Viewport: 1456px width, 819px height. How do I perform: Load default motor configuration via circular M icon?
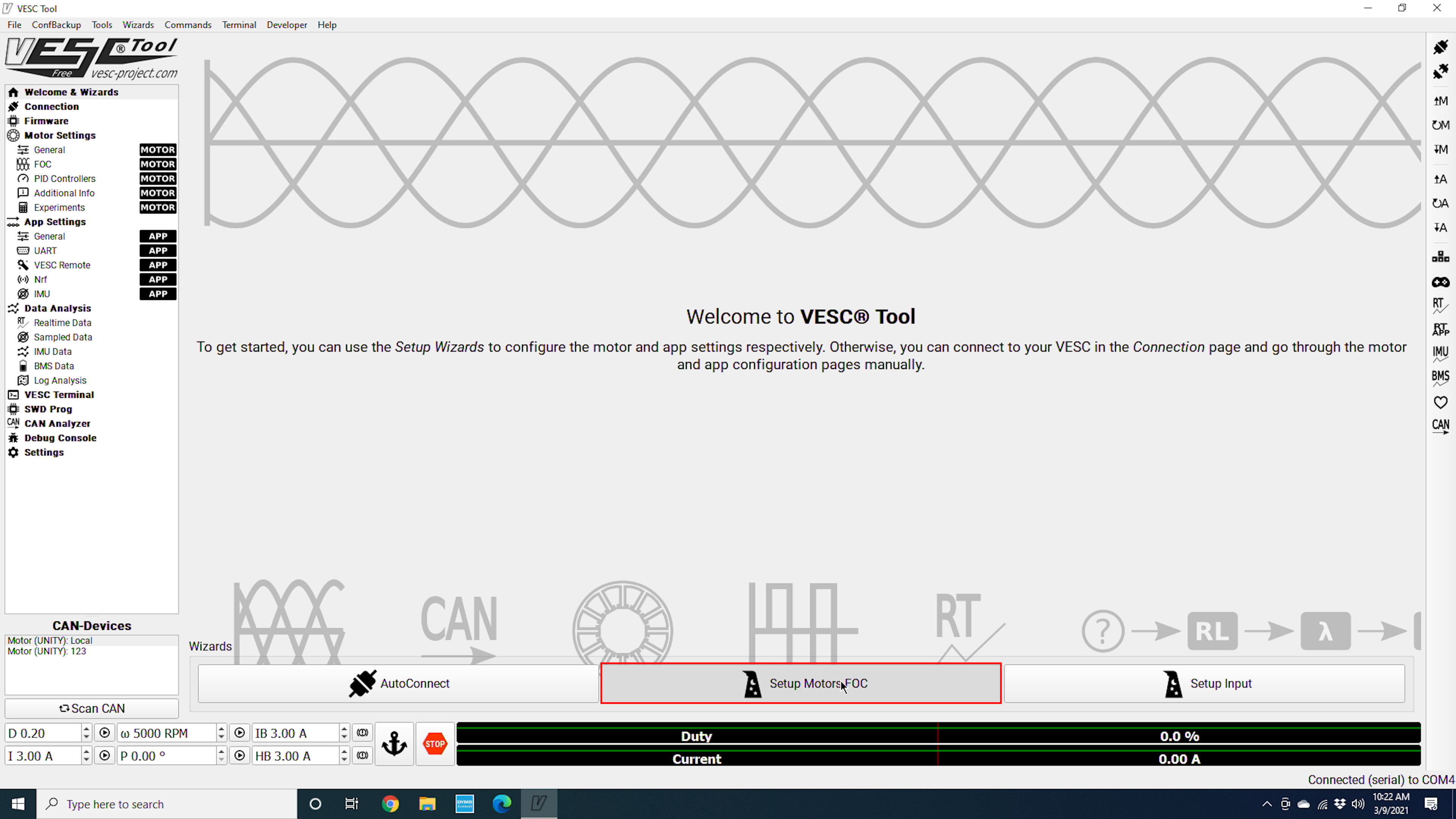(1440, 125)
